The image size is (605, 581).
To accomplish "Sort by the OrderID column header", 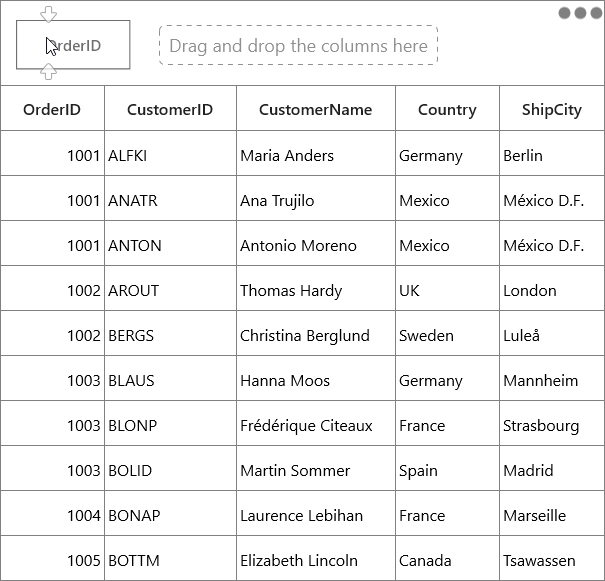I will tap(52, 108).
